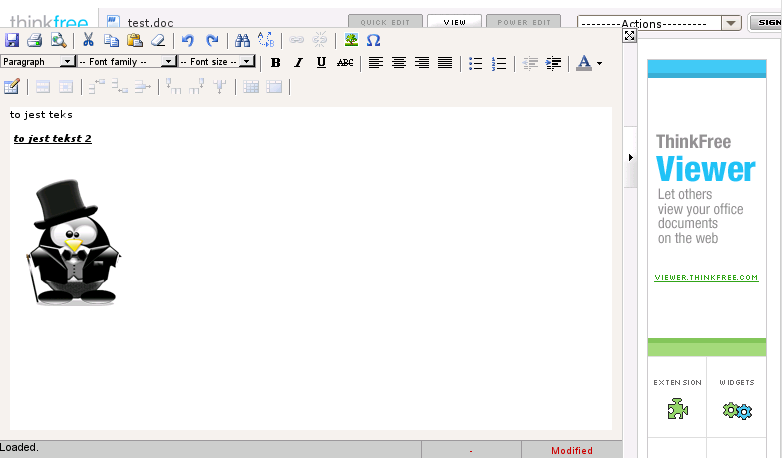The image size is (782, 458).
Task: Toggle bold formatting
Action: [x=276, y=62]
